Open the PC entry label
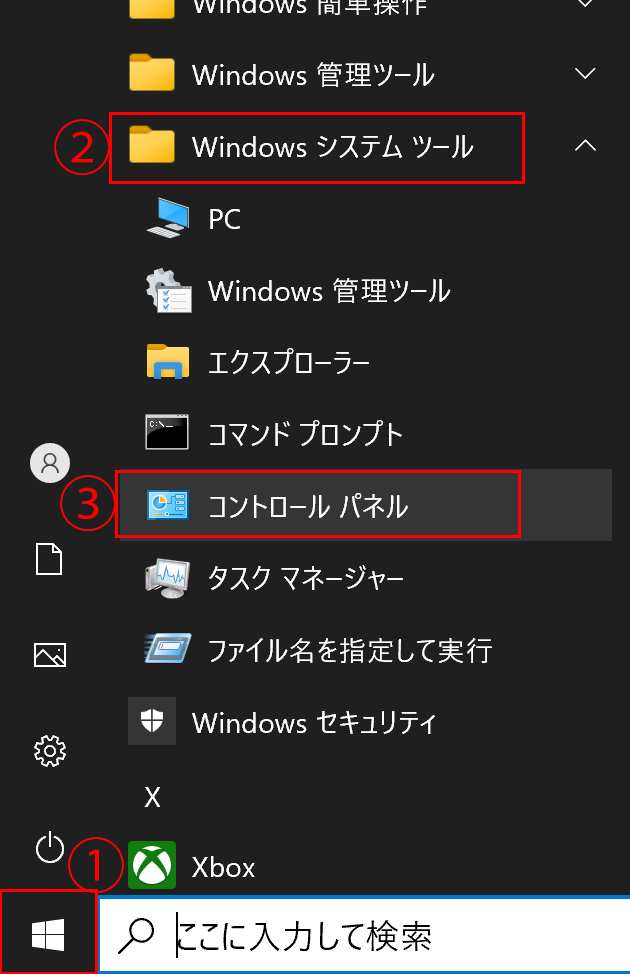 click(225, 219)
